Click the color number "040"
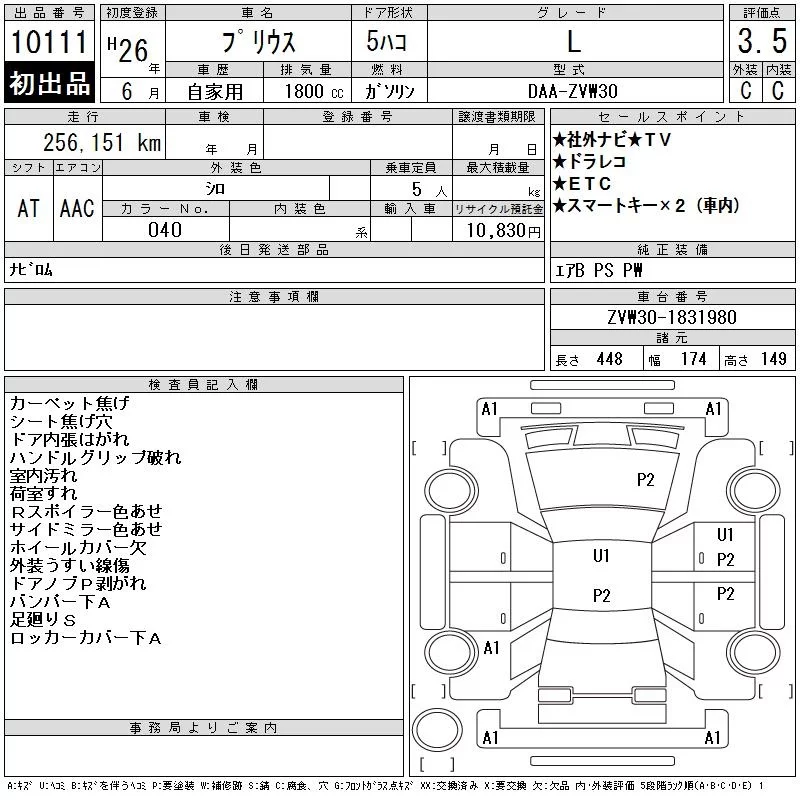This screenshot has width=800, height=800. 165,230
